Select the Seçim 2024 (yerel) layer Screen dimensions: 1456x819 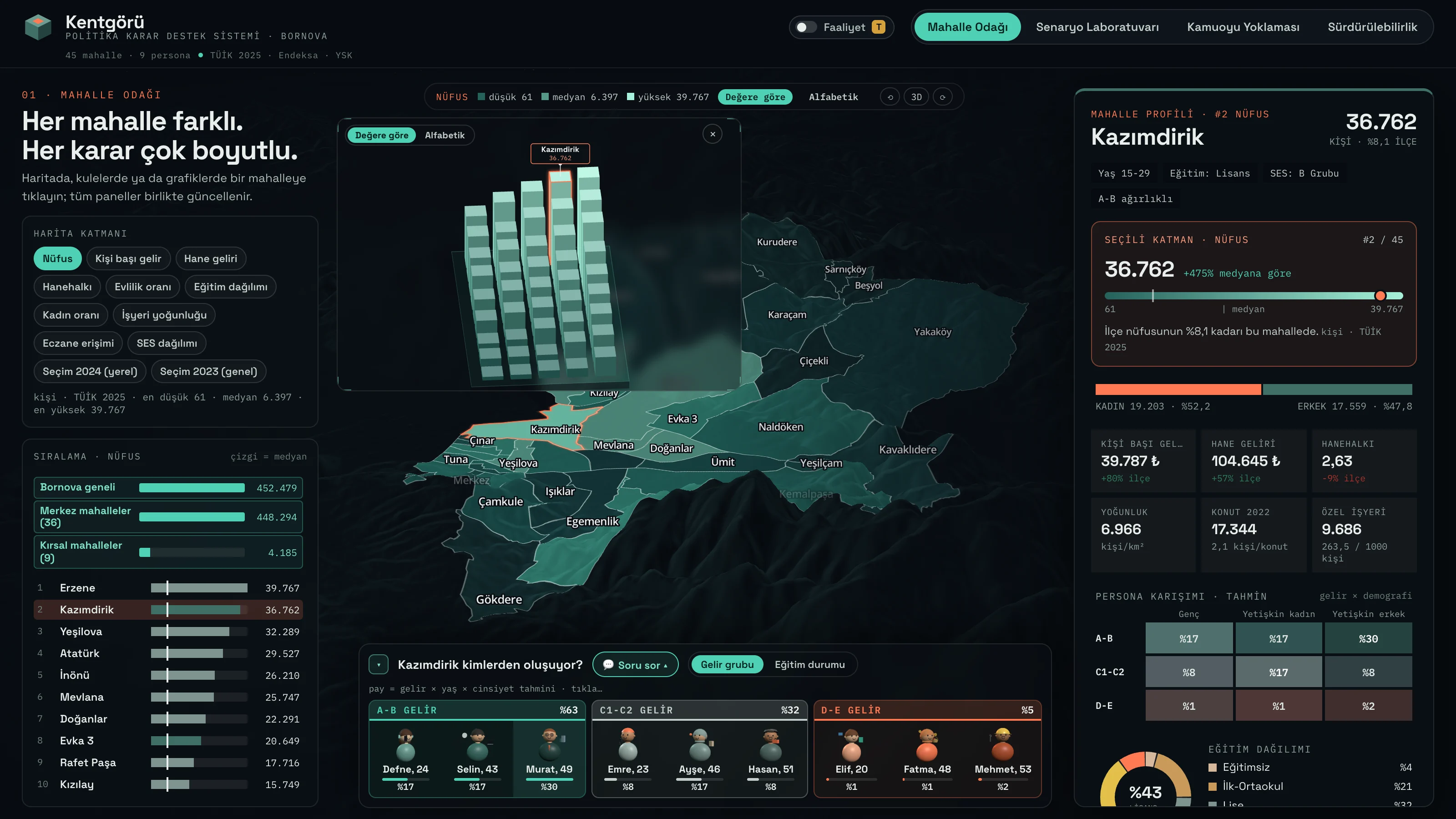[x=90, y=371]
